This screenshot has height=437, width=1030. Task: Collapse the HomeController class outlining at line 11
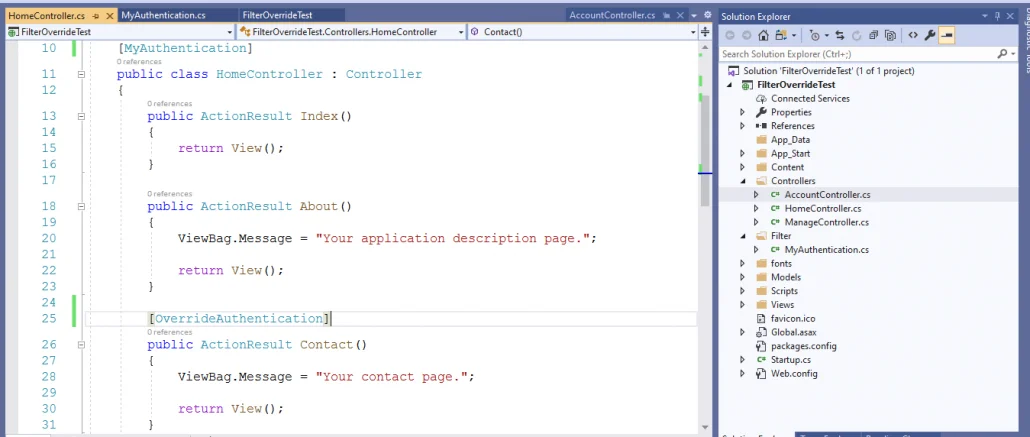[x=81, y=74]
